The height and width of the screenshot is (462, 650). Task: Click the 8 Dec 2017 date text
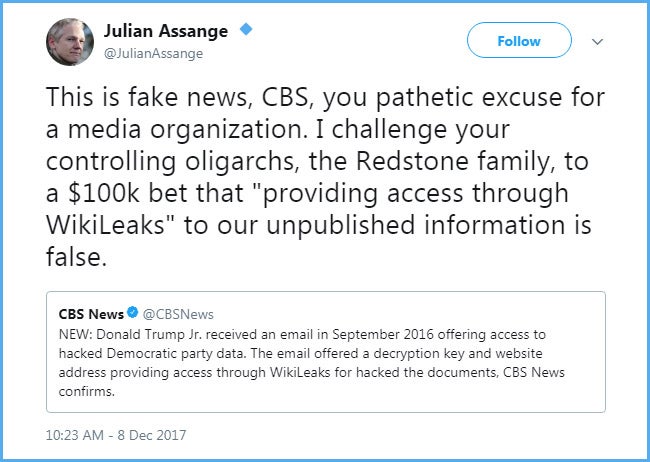coord(151,435)
